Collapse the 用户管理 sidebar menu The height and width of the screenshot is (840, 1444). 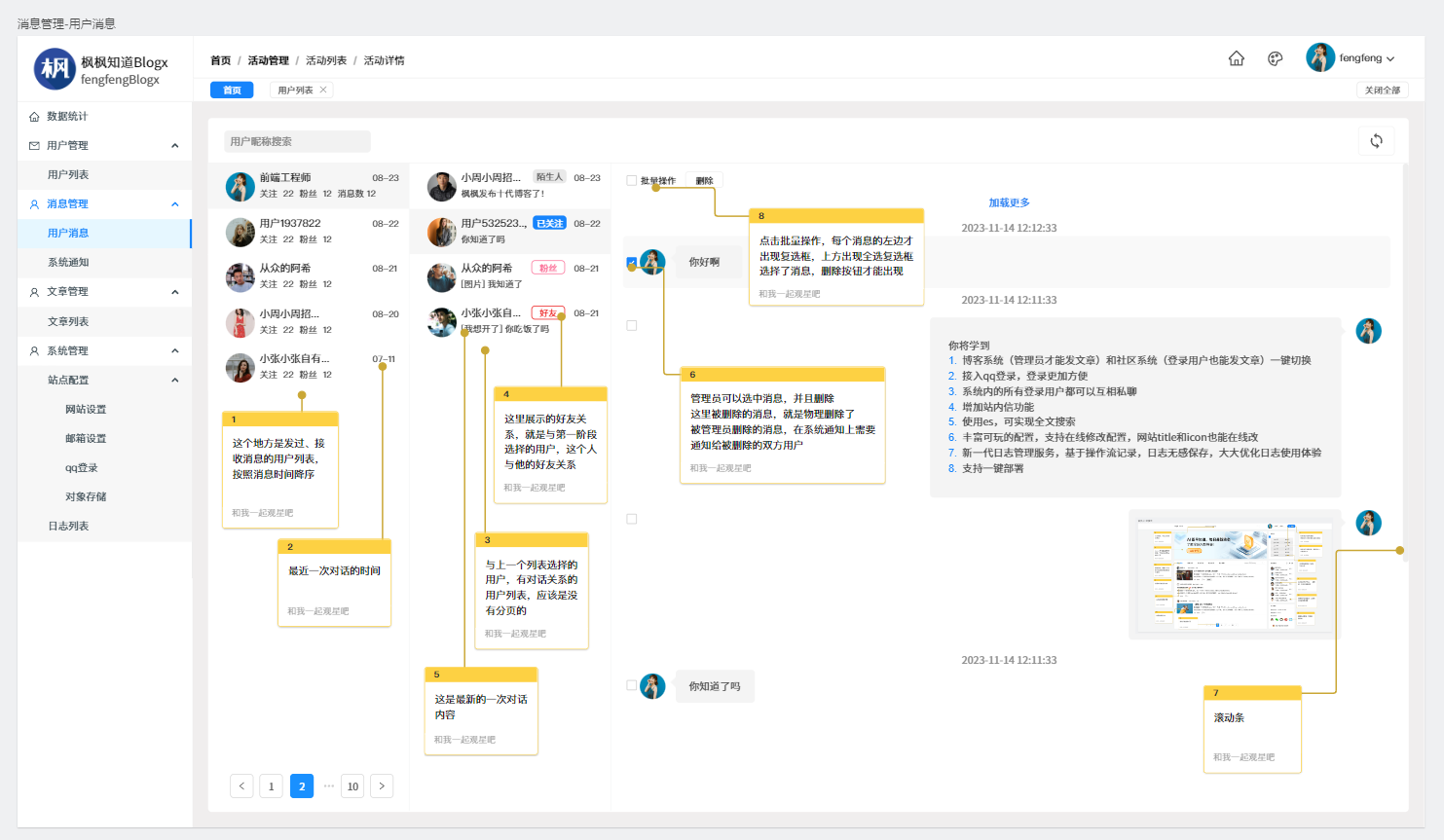tap(175, 146)
